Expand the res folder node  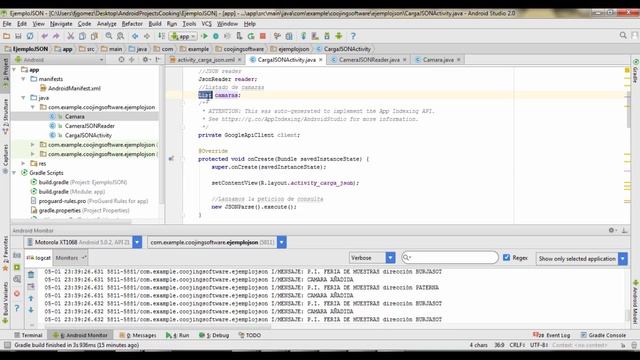pyautogui.click(x=24, y=163)
